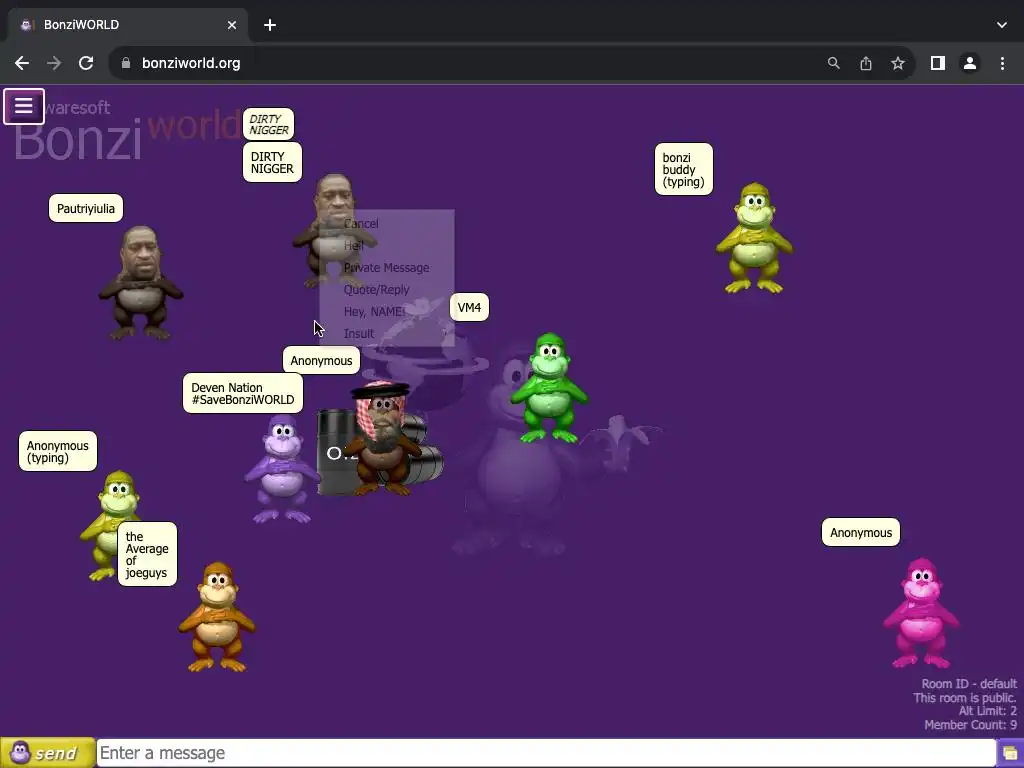
Task: Bookmark this page with the star icon
Action: pyautogui.click(x=898, y=63)
